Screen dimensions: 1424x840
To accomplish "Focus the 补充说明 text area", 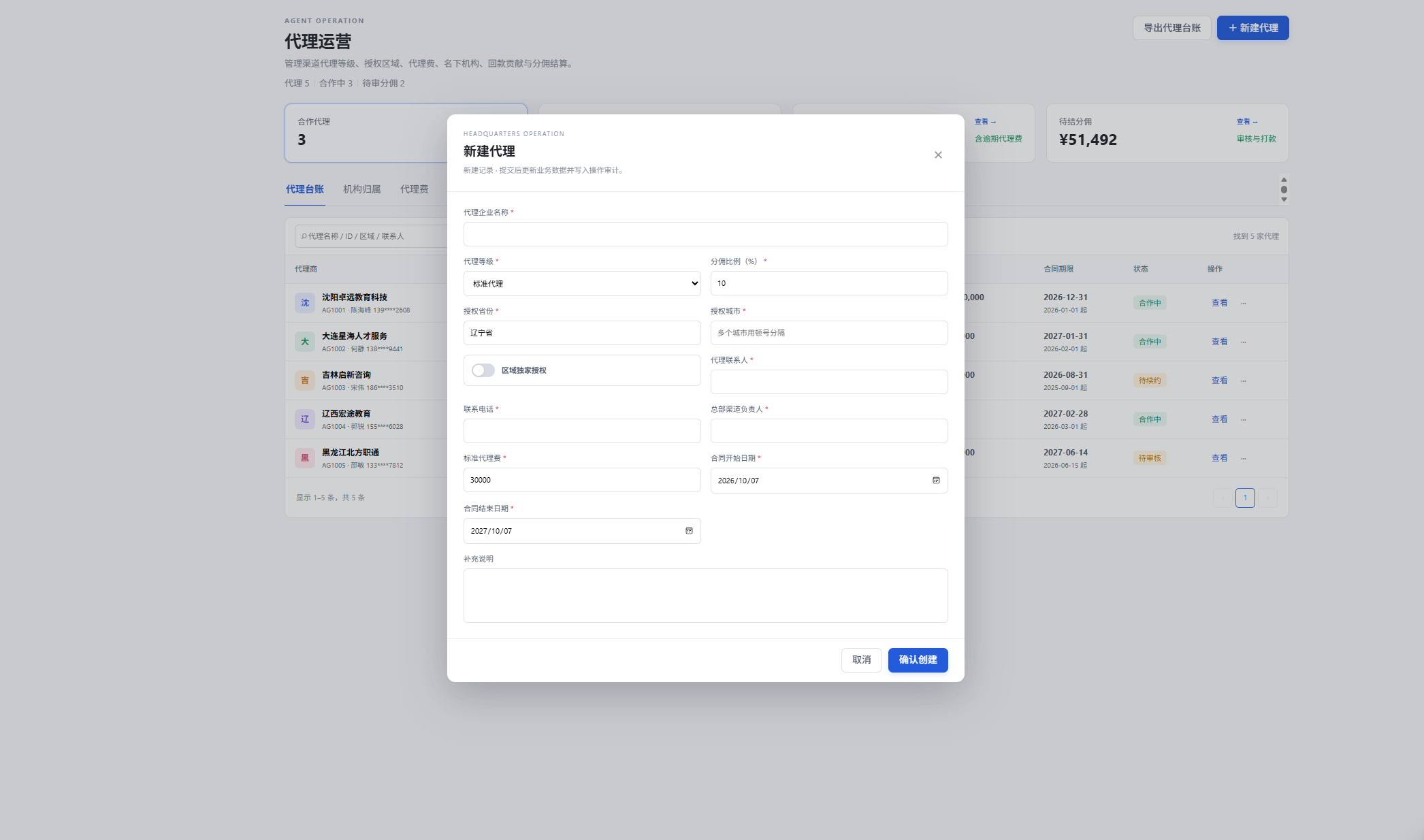I will [x=705, y=596].
